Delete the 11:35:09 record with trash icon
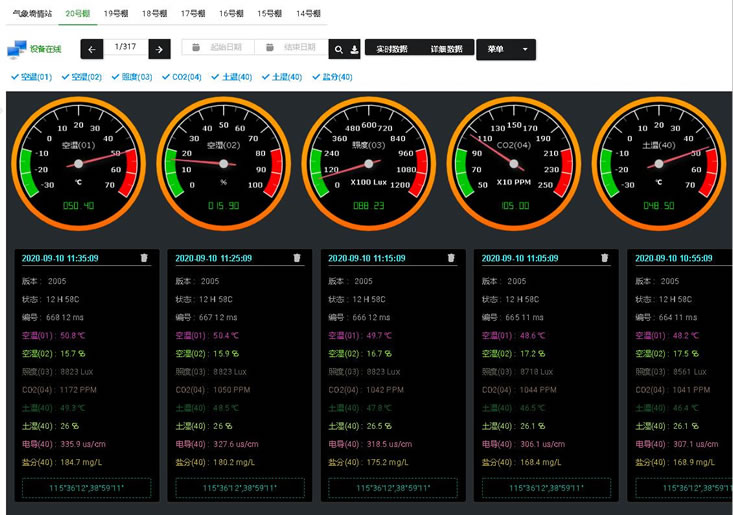The image size is (733, 515). click(x=144, y=258)
